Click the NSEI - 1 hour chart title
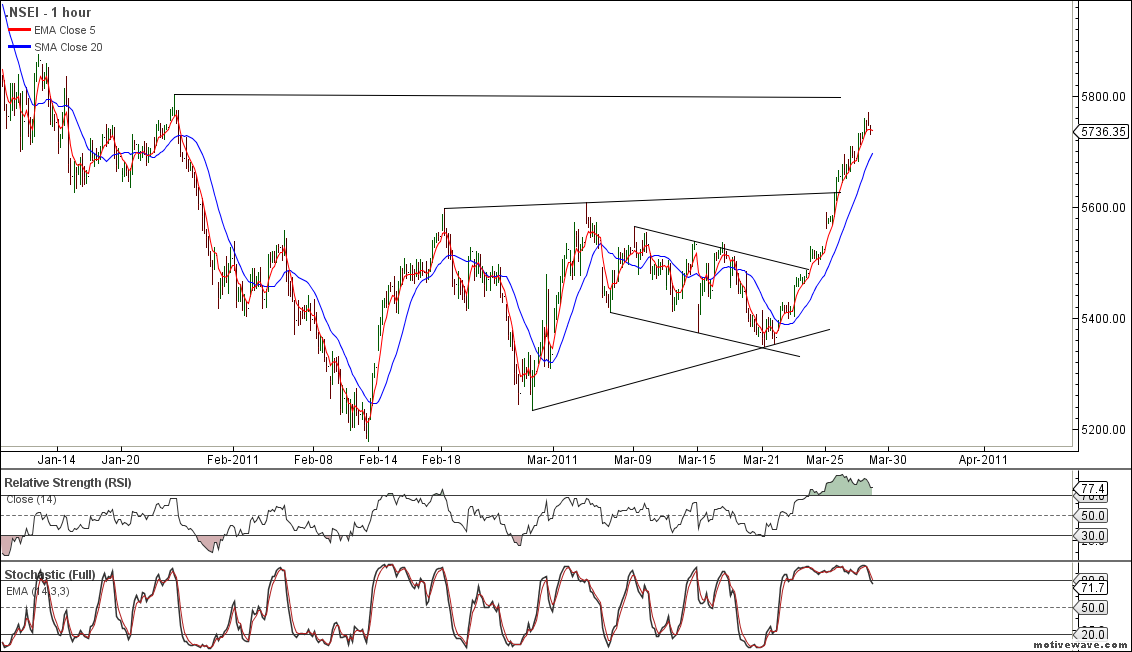The image size is (1132, 652). [48, 13]
